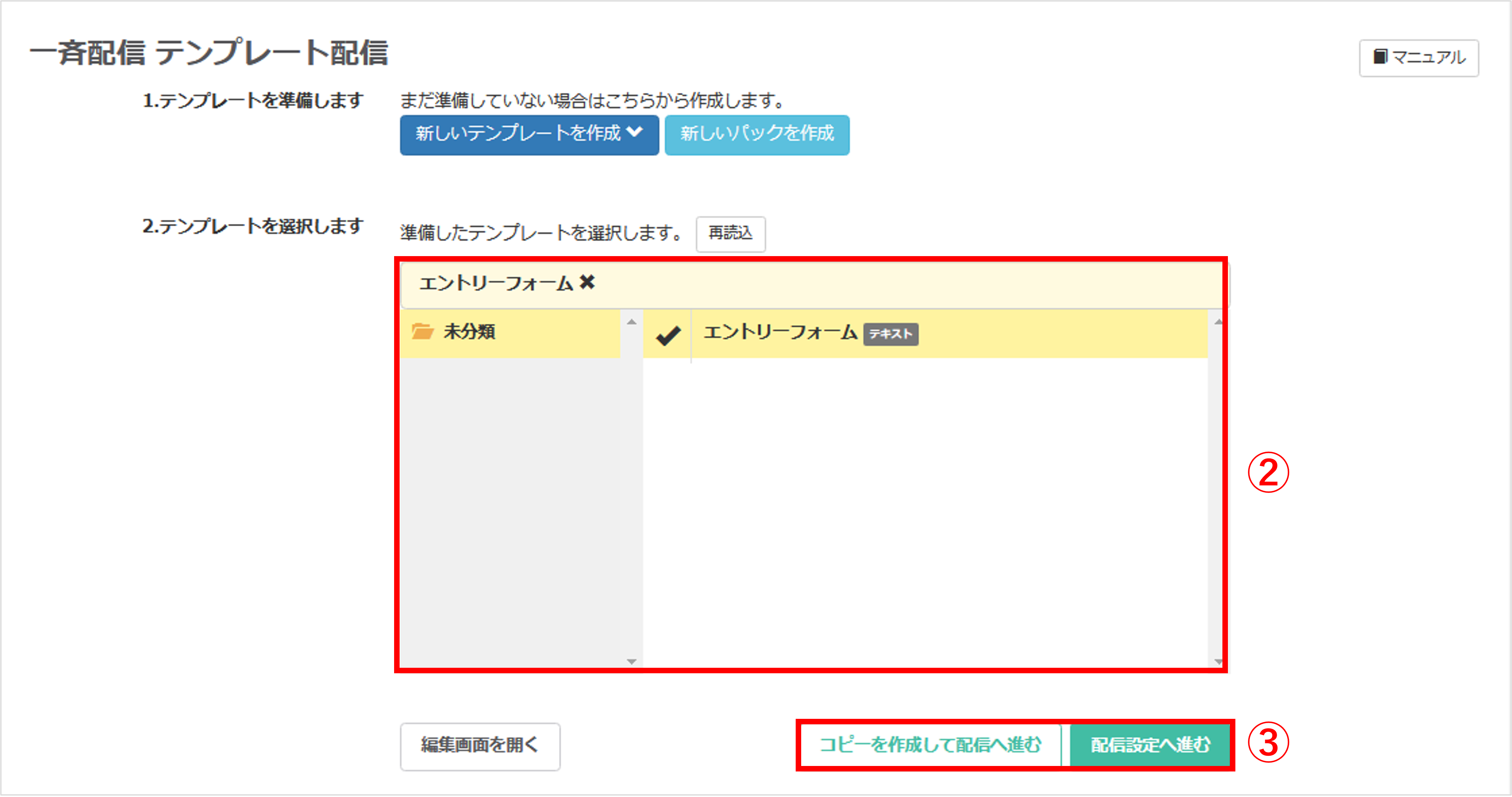Image resolution: width=1512 pixels, height=797 pixels.
Task: Remove selected エントリーフォーム with X icon
Action: click(587, 282)
